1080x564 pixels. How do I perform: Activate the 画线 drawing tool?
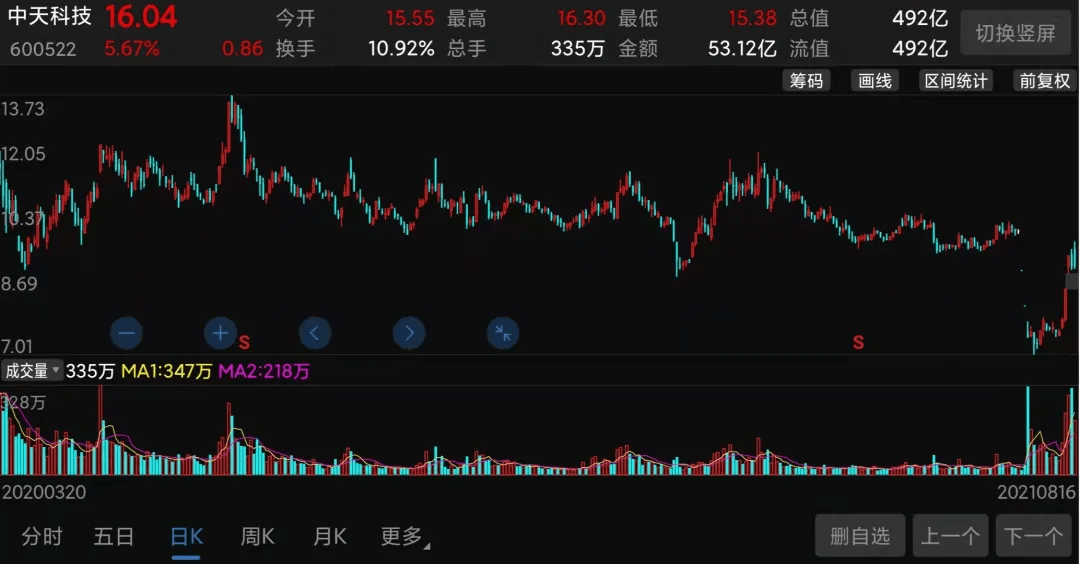[875, 81]
